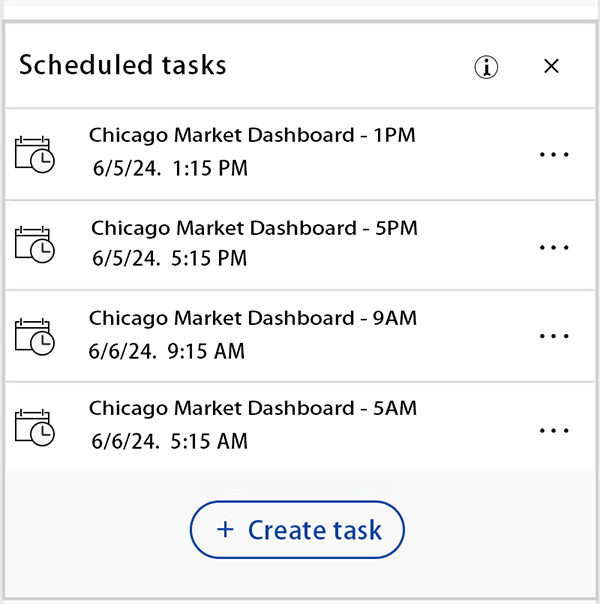600x604 pixels.
Task: Click the 6/6/24 9:15 AM schedule time
Action: coord(166,351)
